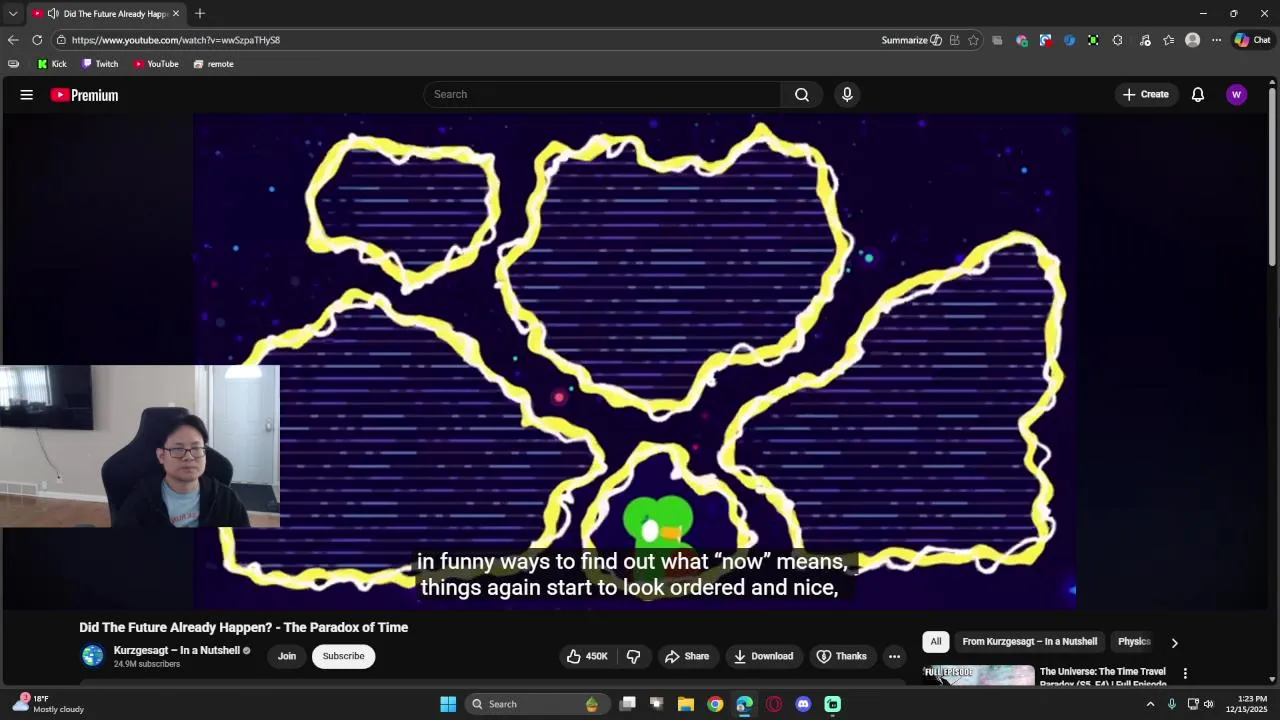The image size is (1280, 720).
Task: Open the Favorites list icon
Action: click(x=1168, y=40)
